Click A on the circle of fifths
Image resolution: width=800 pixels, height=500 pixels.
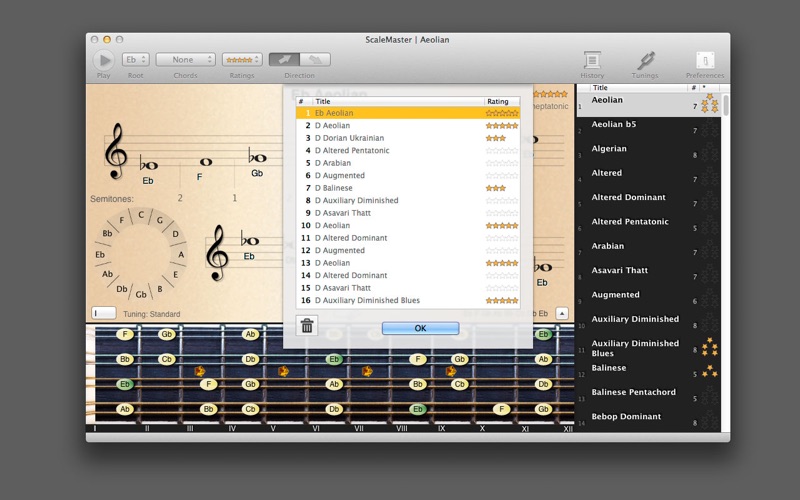click(x=181, y=254)
